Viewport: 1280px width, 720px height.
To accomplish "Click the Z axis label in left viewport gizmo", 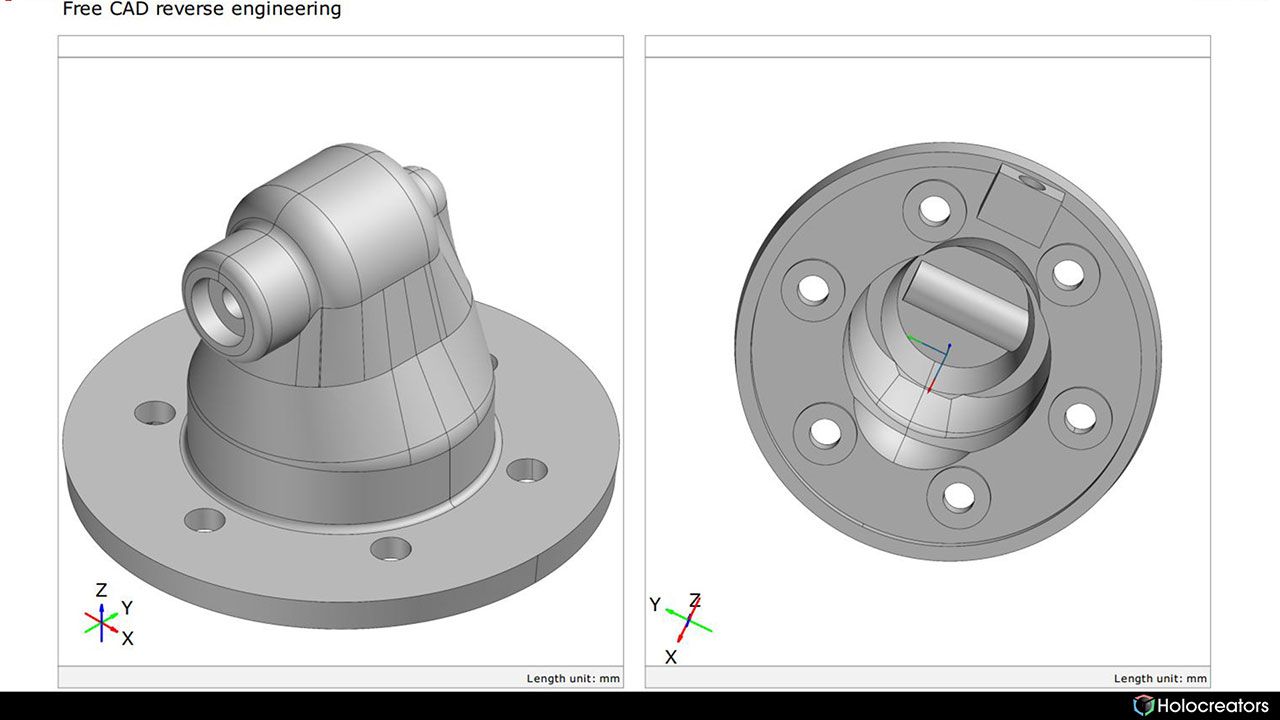I will [101, 590].
